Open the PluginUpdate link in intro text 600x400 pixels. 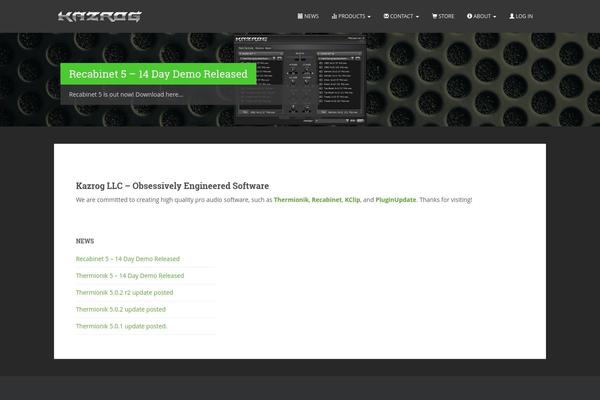[x=396, y=200]
